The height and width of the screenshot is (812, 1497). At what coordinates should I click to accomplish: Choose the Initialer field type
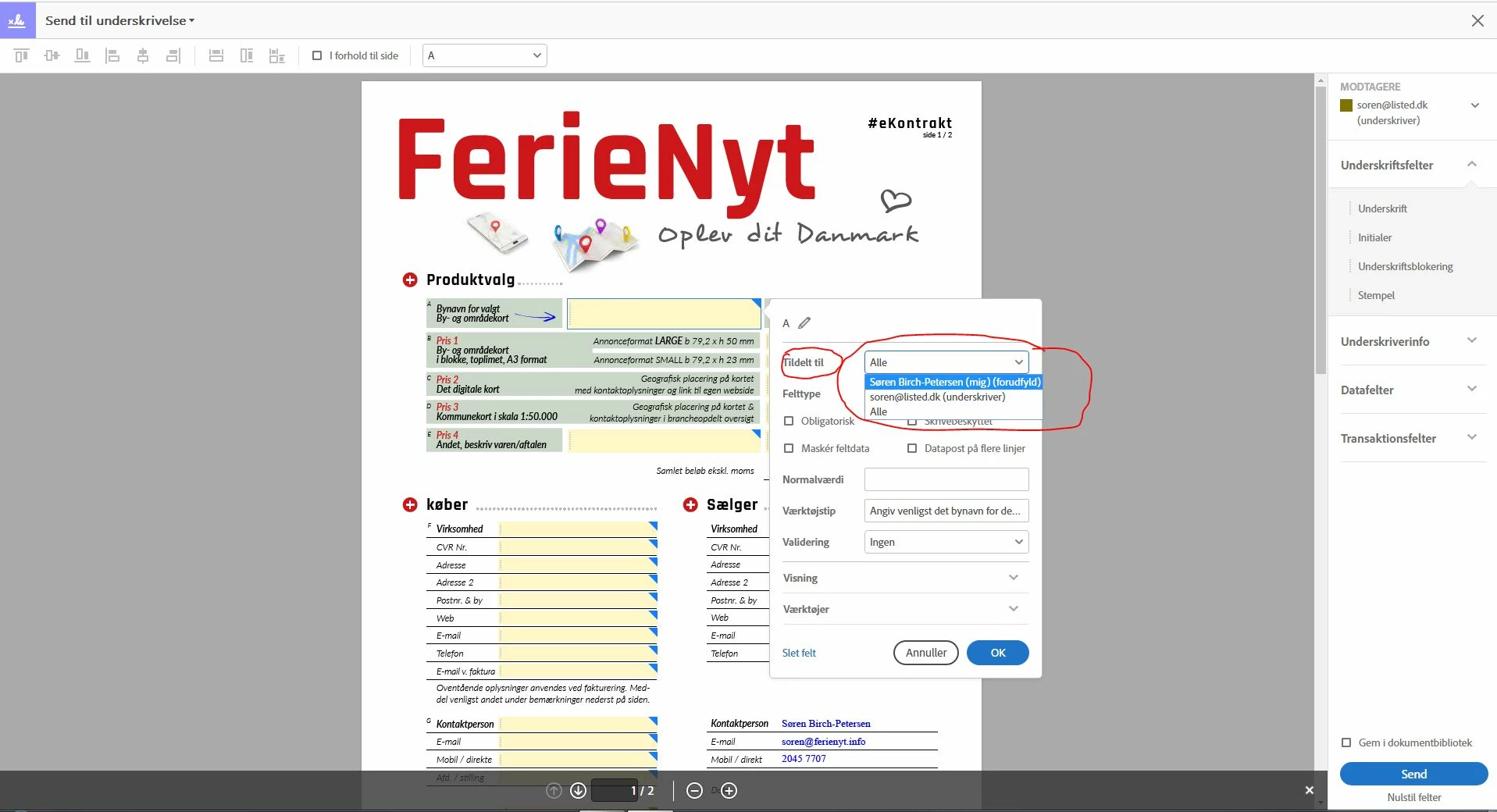pos(1374,237)
